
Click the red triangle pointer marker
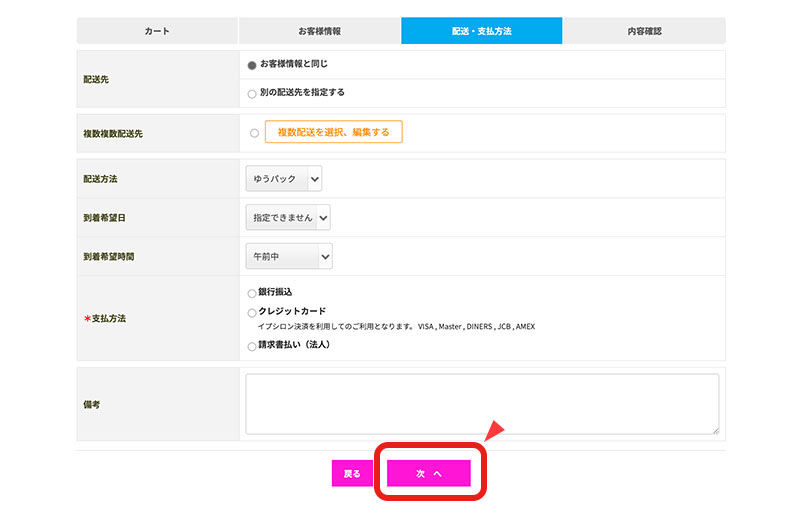tap(494, 431)
